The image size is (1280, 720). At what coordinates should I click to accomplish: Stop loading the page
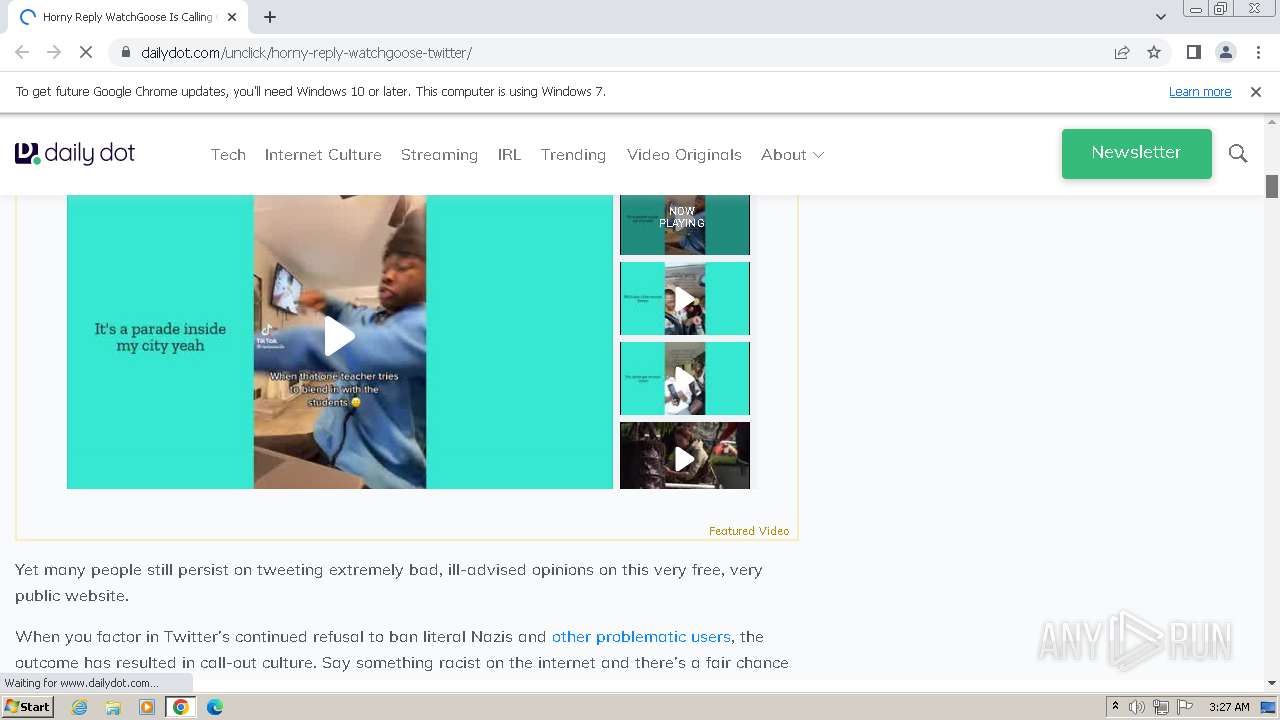point(86,52)
